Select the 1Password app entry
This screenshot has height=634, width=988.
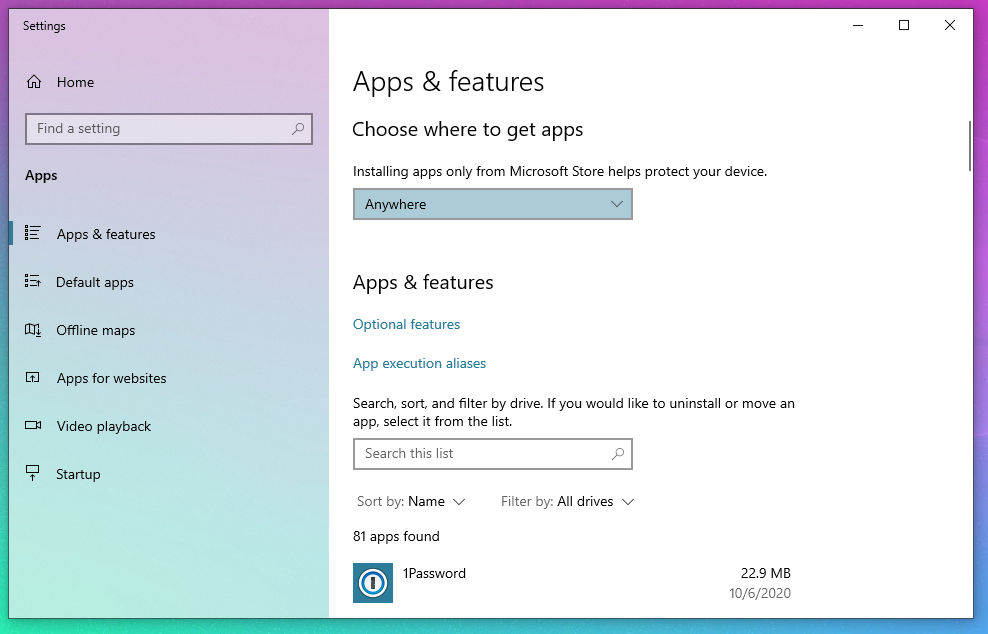(x=572, y=583)
